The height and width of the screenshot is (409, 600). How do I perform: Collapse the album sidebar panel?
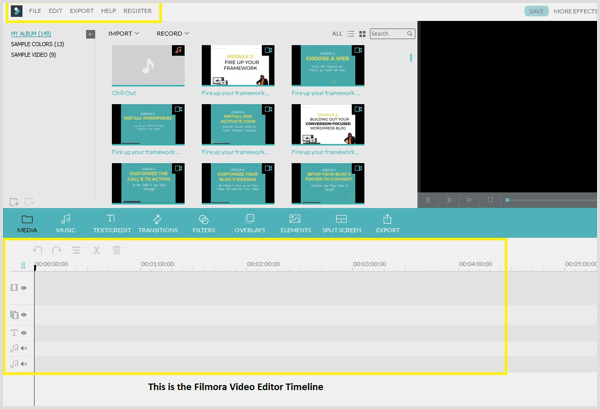tap(90, 34)
